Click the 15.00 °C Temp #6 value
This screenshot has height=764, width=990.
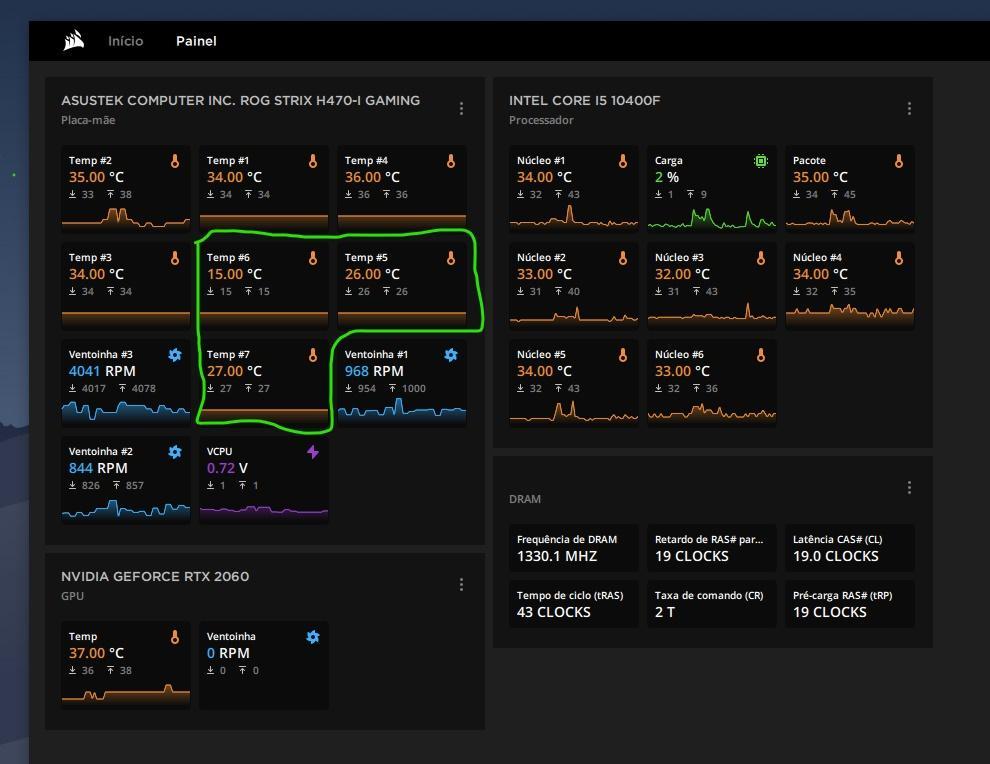click(234, 275)
